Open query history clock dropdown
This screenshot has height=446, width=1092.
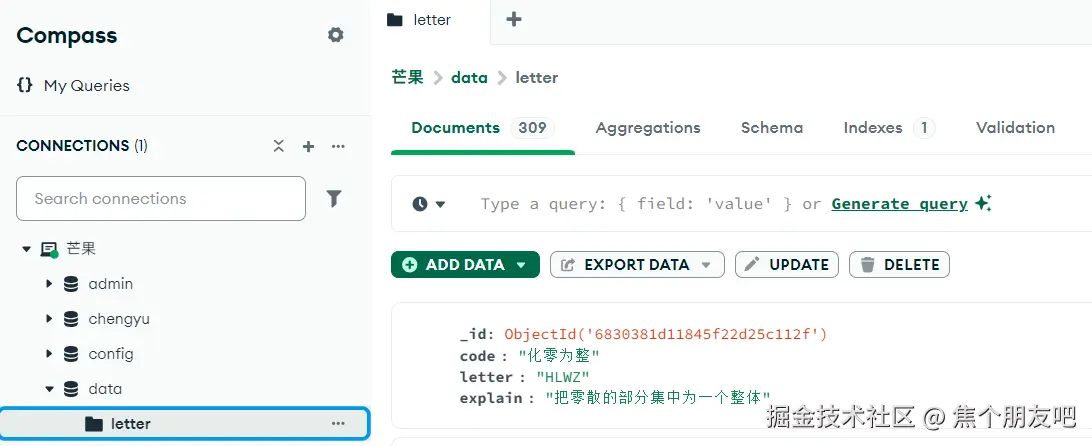428,204
